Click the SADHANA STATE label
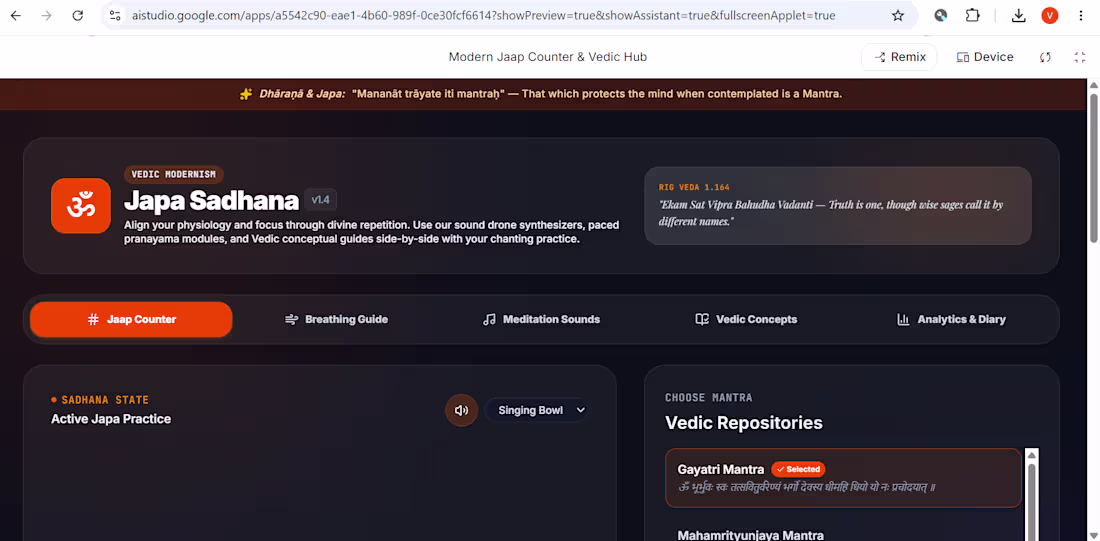The image size is (1100, 541). click(105, 400)
